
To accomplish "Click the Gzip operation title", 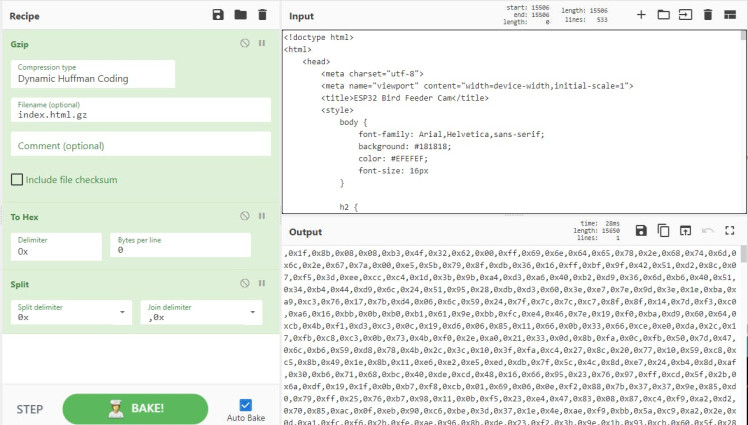I will (x=20, y=44).
